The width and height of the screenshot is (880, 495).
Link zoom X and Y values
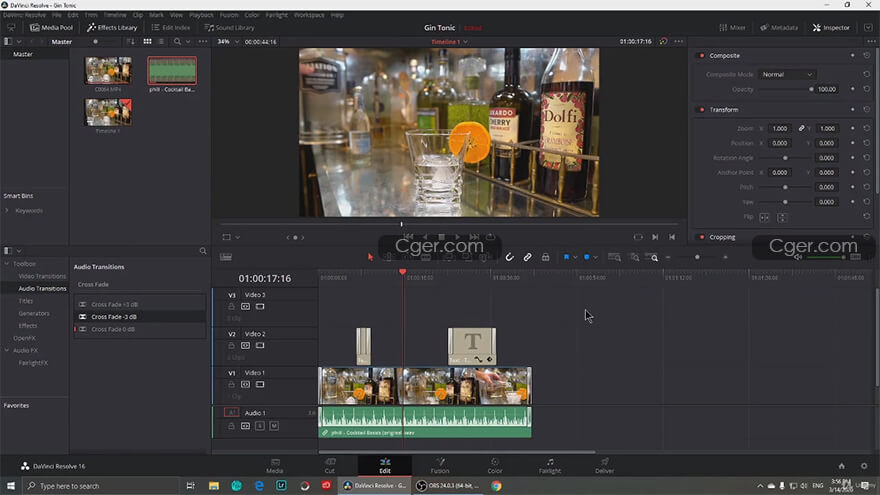tap(801, 129)
